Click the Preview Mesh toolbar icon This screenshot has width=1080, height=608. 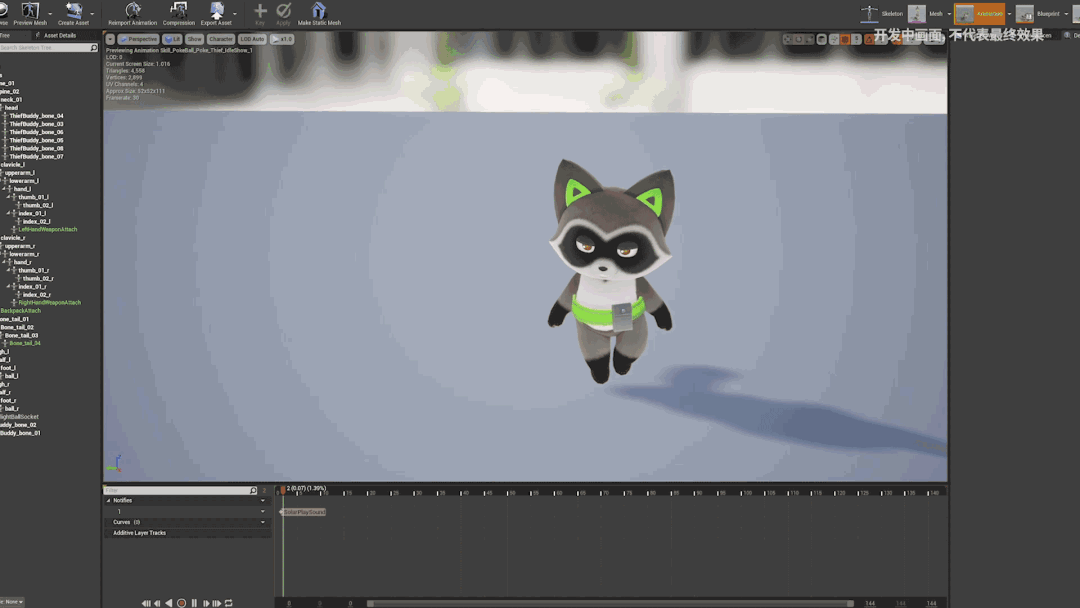click(x=30, y=12)
